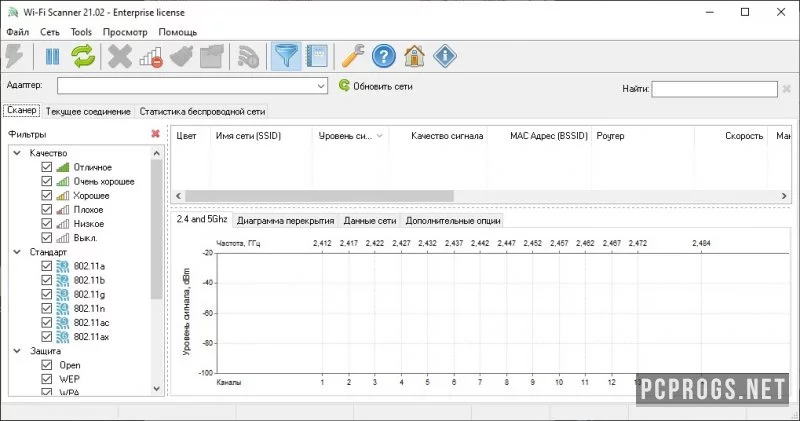Open the Просмотр menu
Viewport: 800px width, 421px height.
click(125, 32)
